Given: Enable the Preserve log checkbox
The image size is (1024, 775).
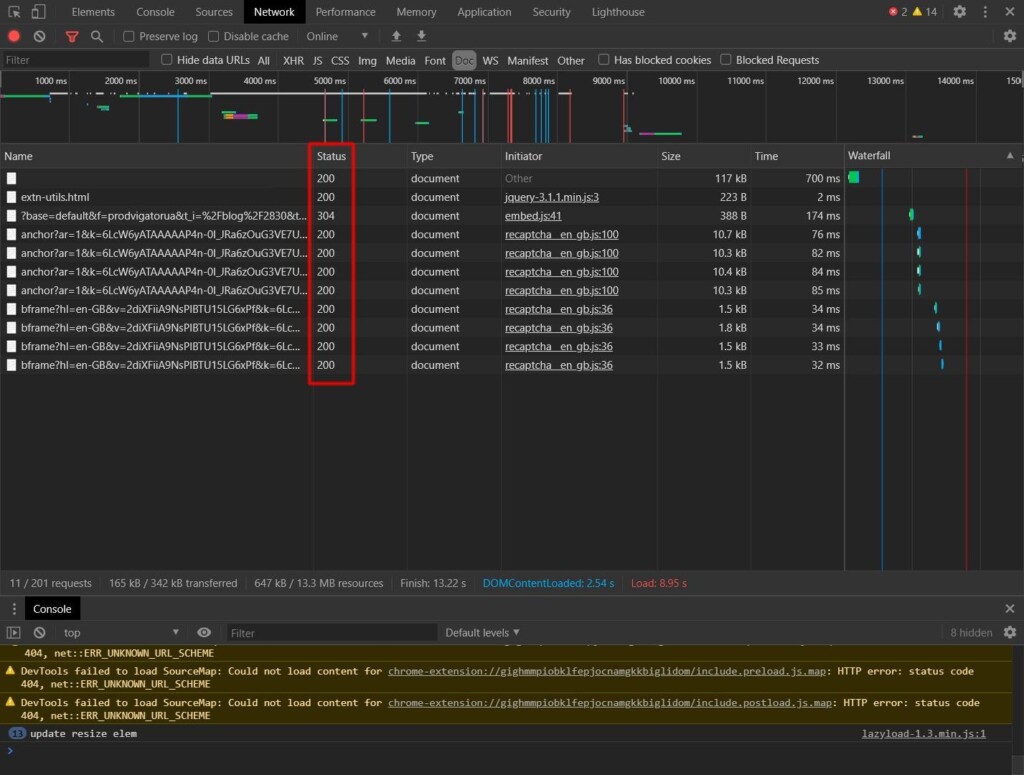Looking at the screenshot, I should pos(129,36).
